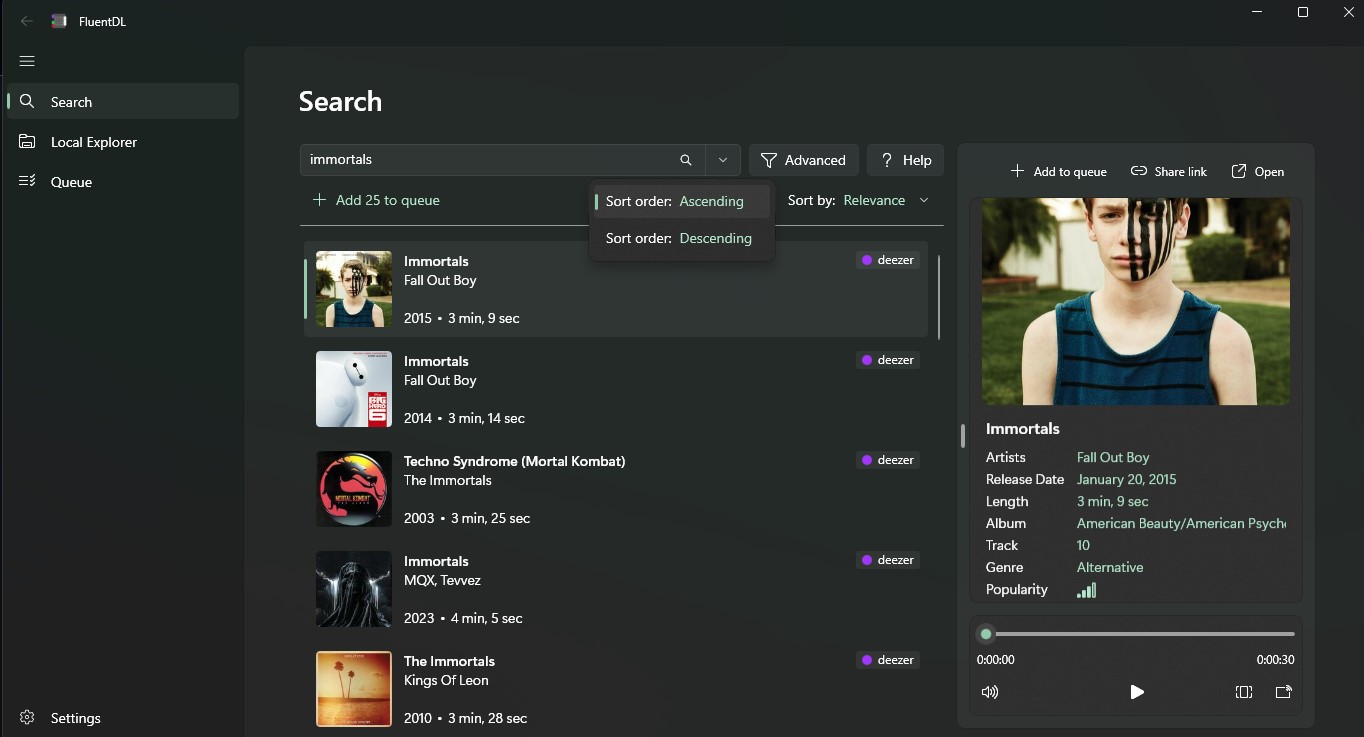Image resolution: width=1364 pixels, height=737 pixels.
Task: Click the hamburger menu icon in sidebar
Action: click(x=27, y=61)
